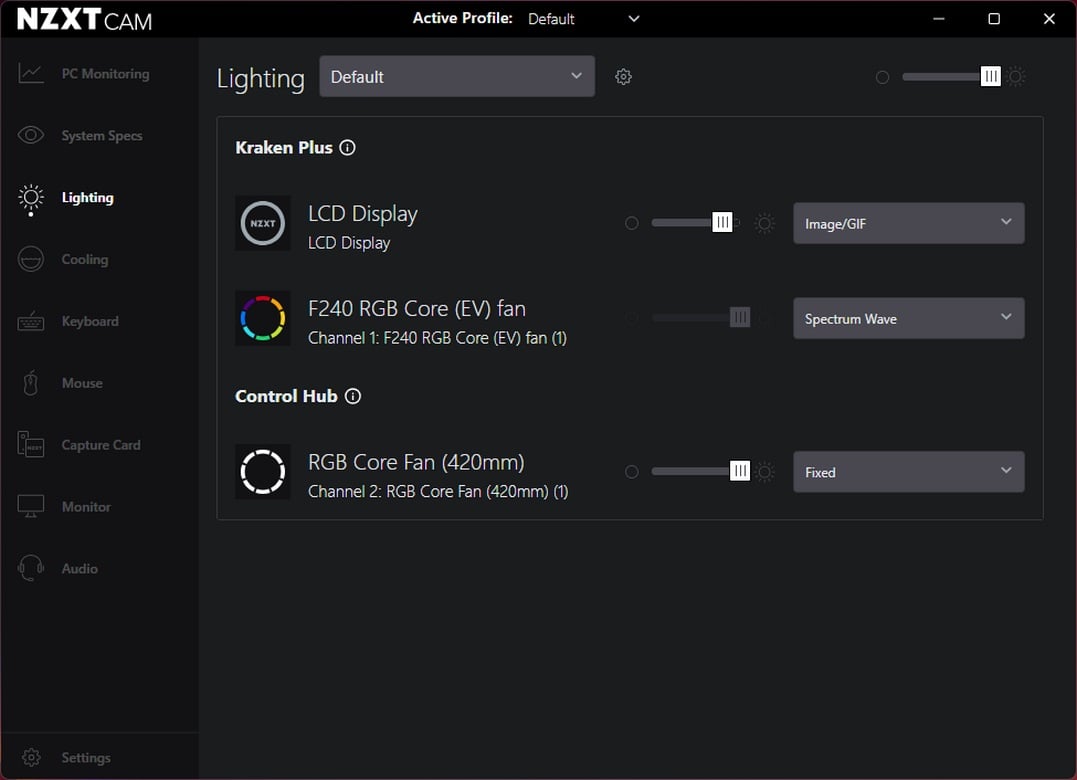
Task: Open the Fixed lighting mode dropdown
Action: click(x=909, y=472)
